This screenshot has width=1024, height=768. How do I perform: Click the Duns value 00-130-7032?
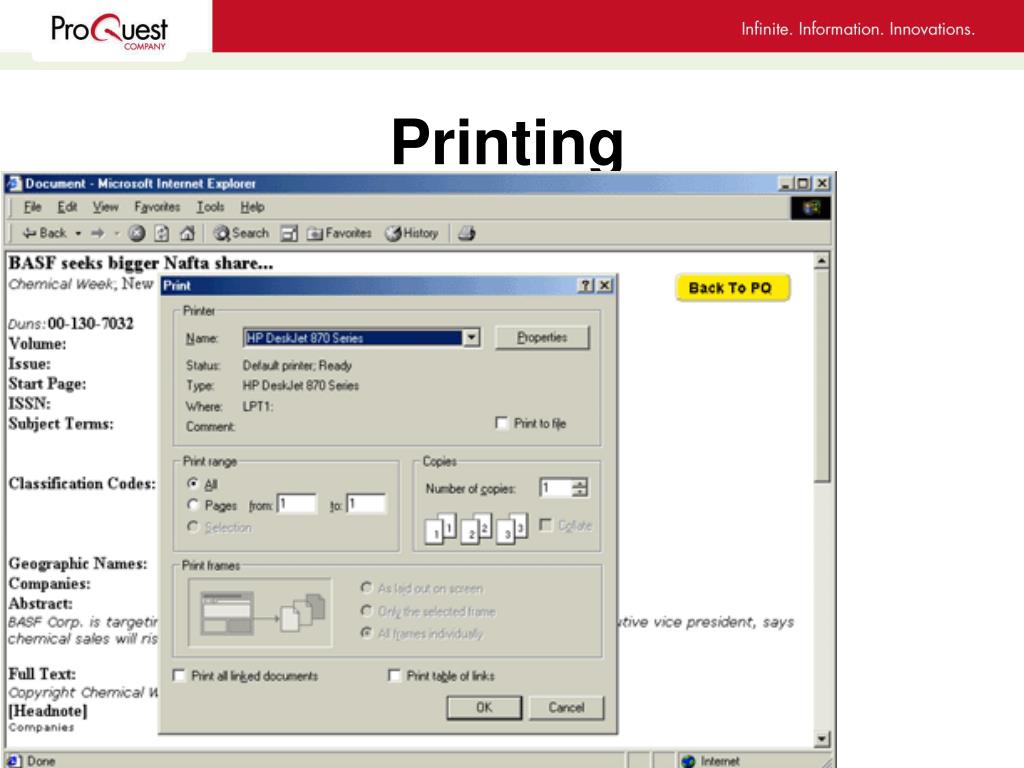click(x=90, y=323)
